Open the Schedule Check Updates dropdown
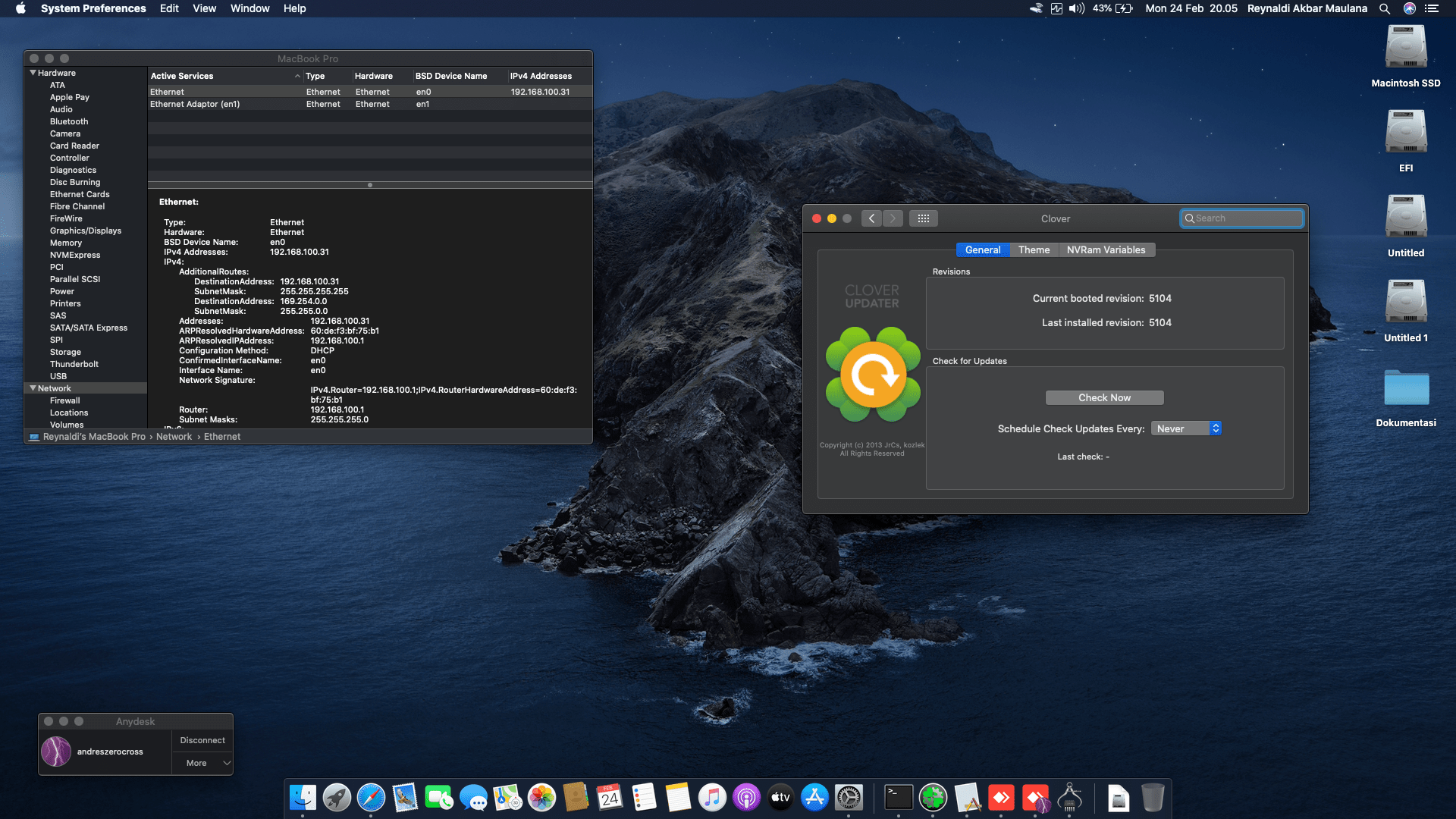Viewport: 1456px width, 819px height. coord(1185,428)
